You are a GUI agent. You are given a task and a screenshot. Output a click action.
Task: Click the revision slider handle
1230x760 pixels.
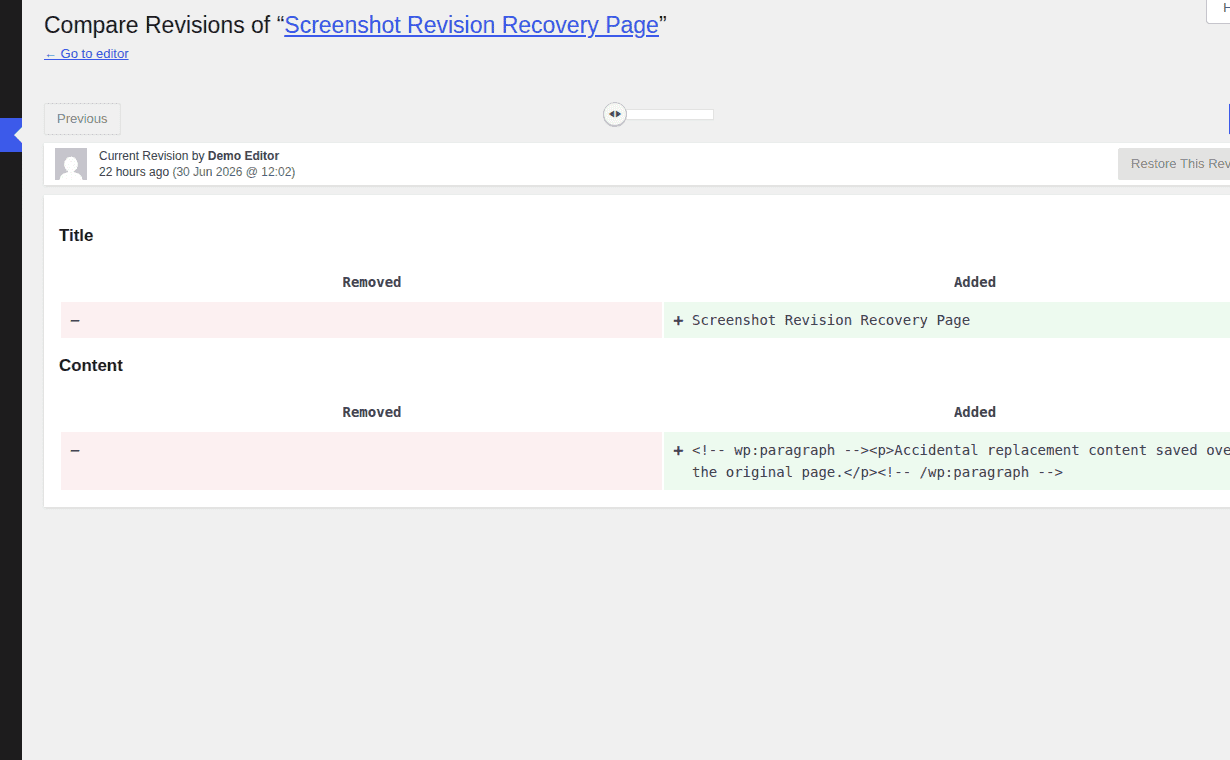tap(615, 114)
